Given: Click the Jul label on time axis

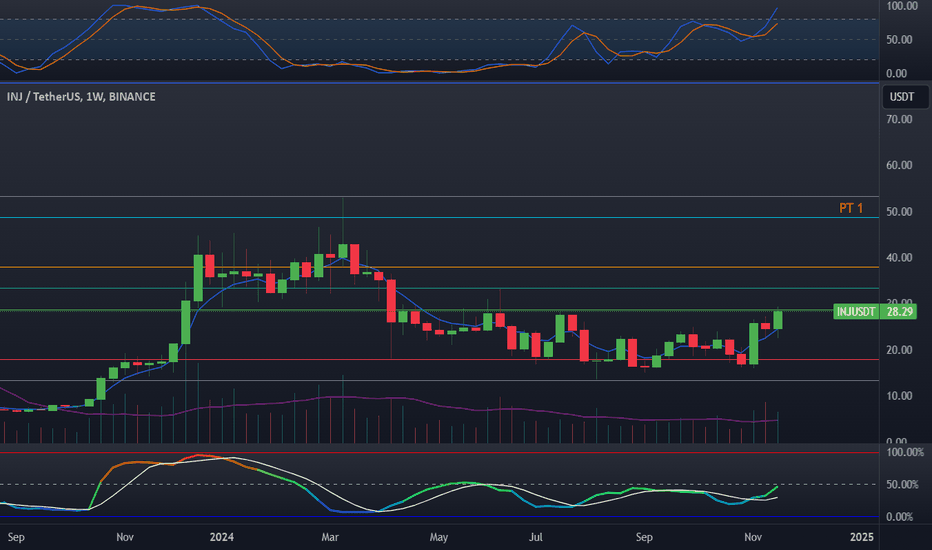Looking at the screenshot, I should [x=536, y=537].
